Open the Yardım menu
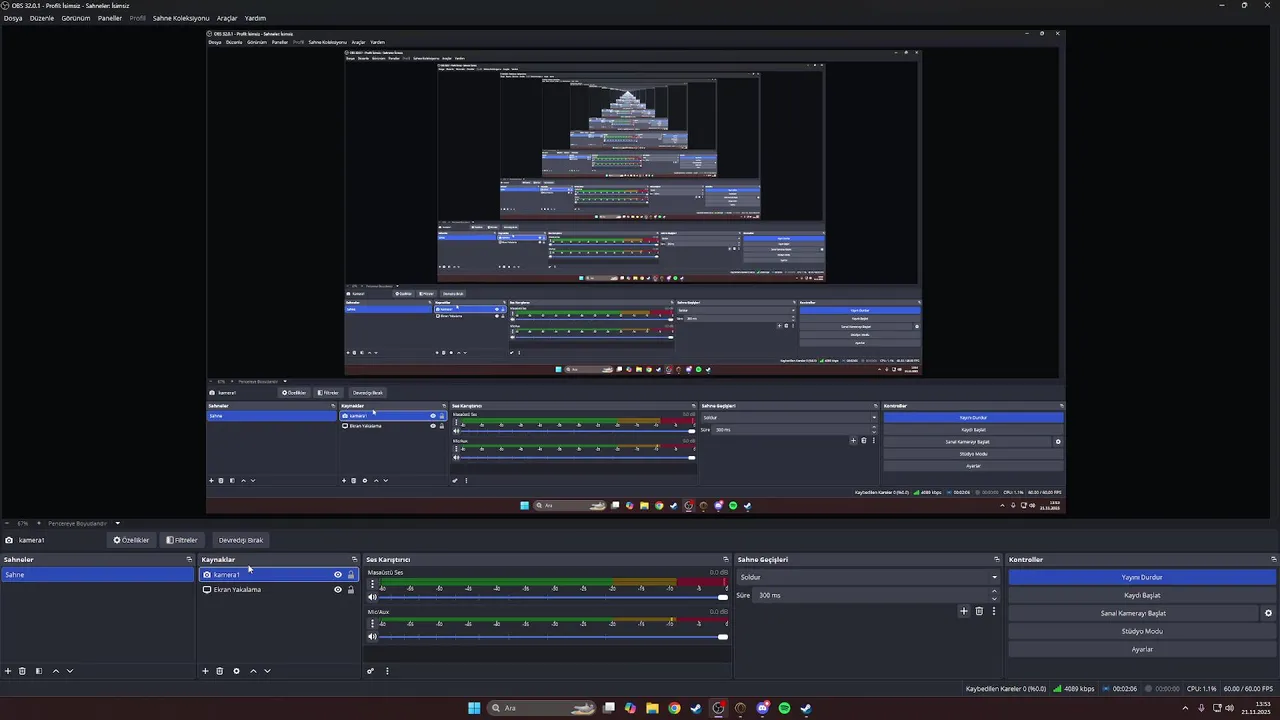 [x=255, y=18]
